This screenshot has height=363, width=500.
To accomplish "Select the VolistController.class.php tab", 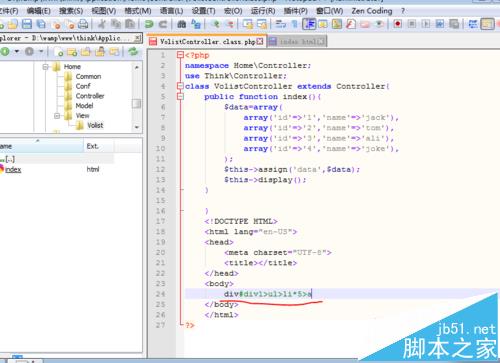I will [207, 42].
